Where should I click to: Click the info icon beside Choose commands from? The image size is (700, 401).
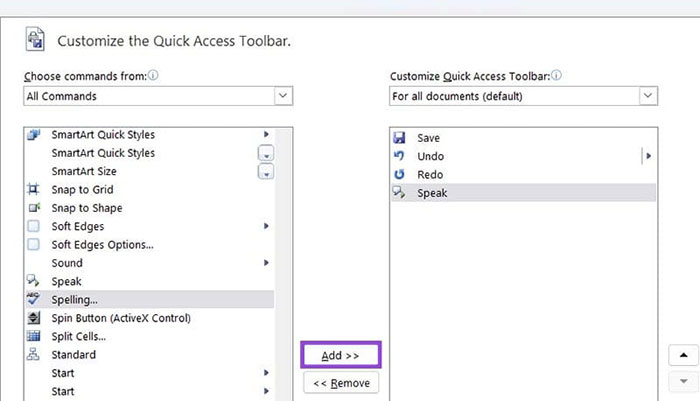tap(154, 75)
